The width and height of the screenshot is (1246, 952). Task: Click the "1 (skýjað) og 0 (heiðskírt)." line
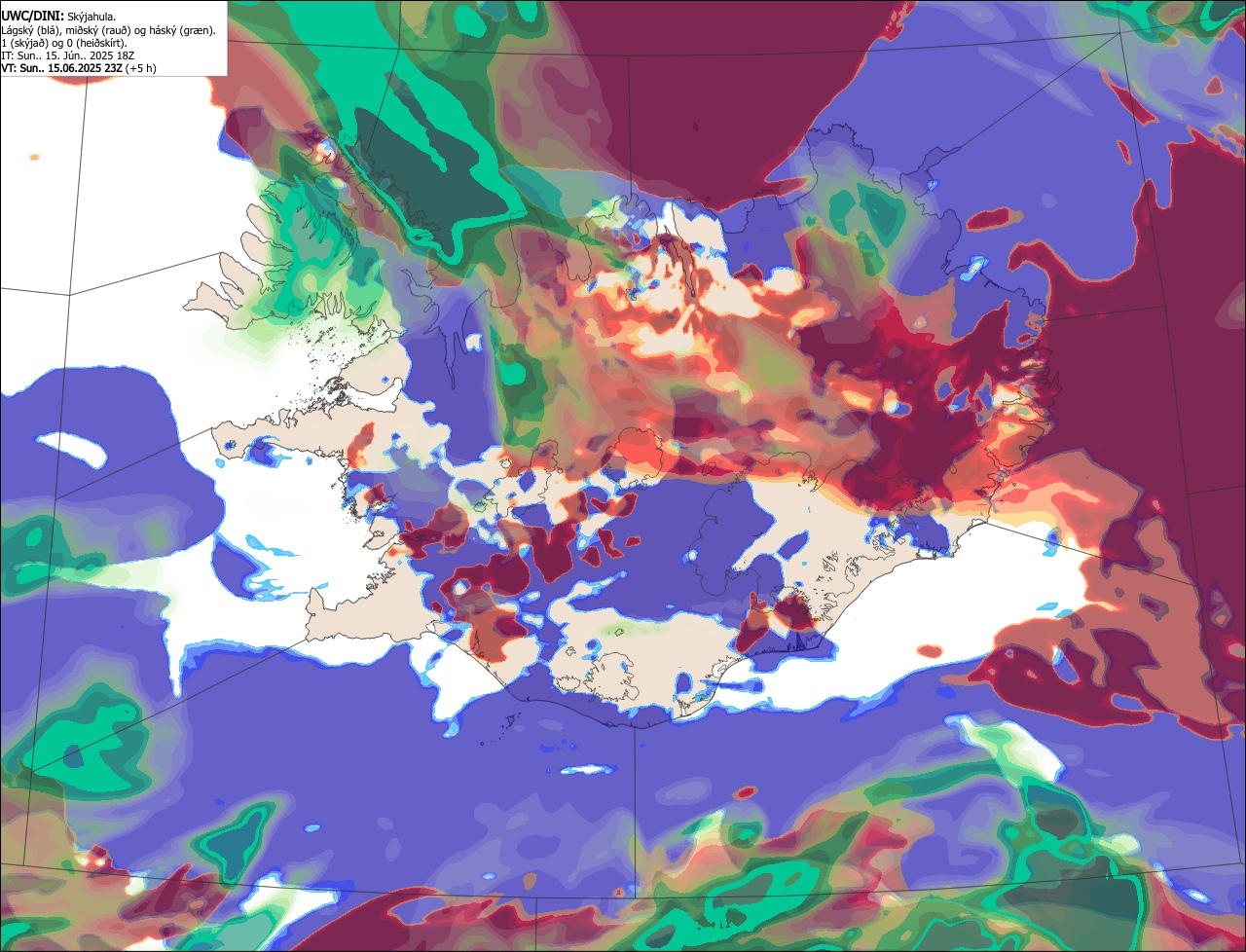pos(64,43)
